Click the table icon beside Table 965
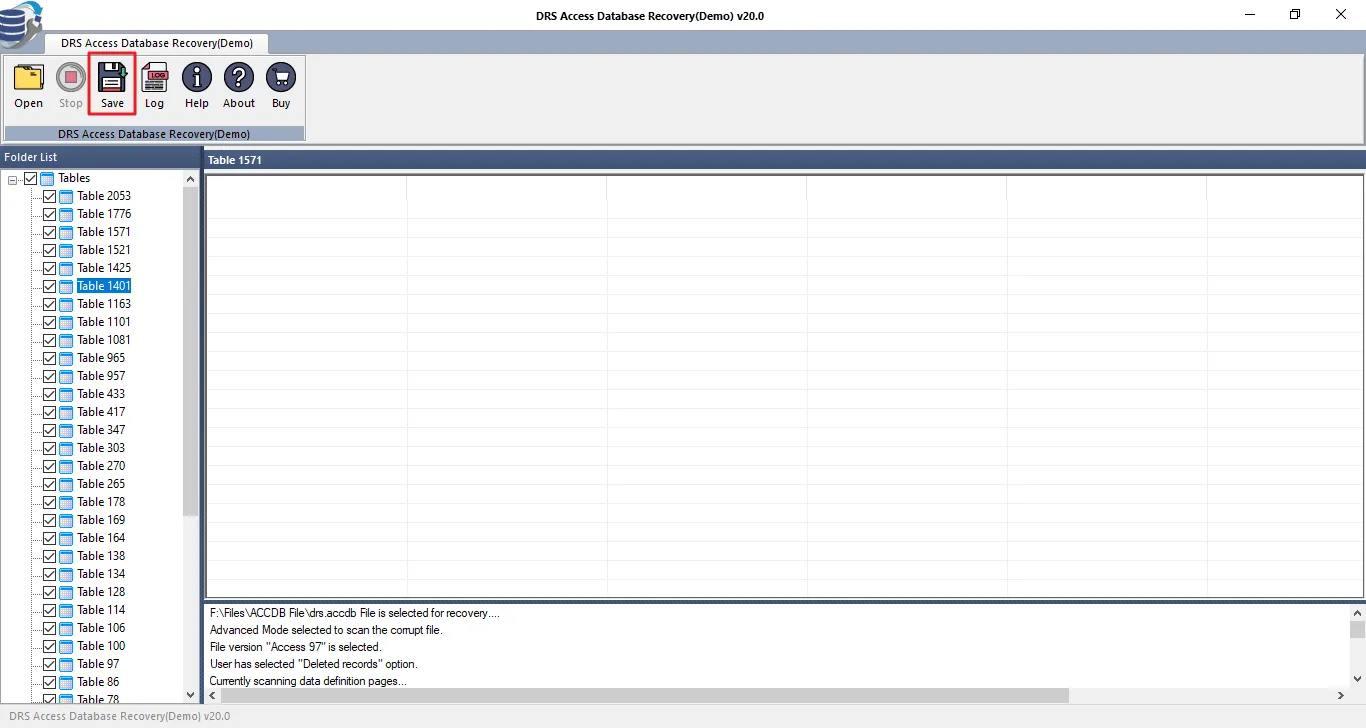 click(x=66, y=358)
